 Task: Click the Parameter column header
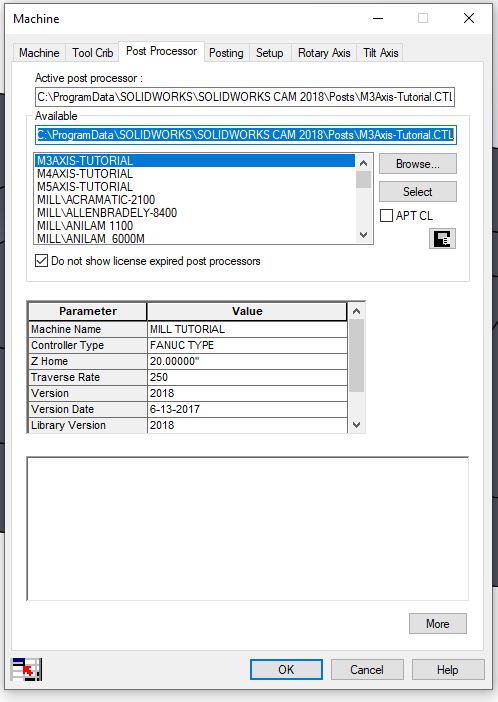pyautogui.click(x=88, y=311)
